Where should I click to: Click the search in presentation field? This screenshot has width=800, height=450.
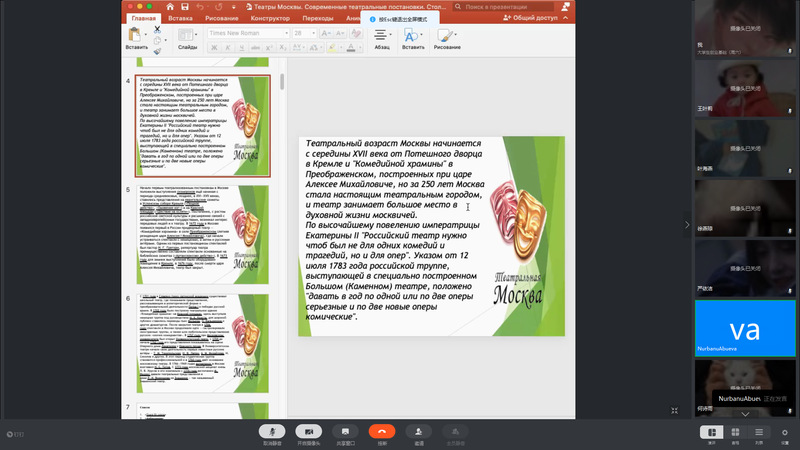click(x=503, y=7)
